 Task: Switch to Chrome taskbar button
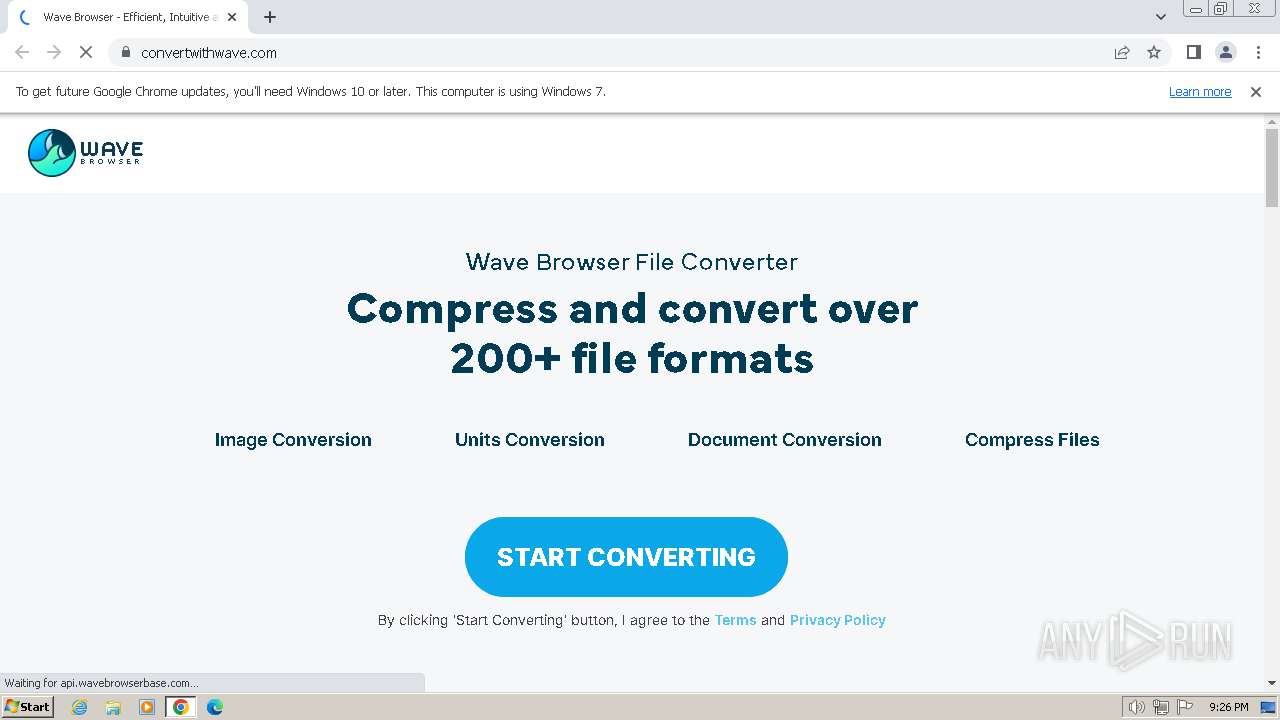[x=181, y=707]
